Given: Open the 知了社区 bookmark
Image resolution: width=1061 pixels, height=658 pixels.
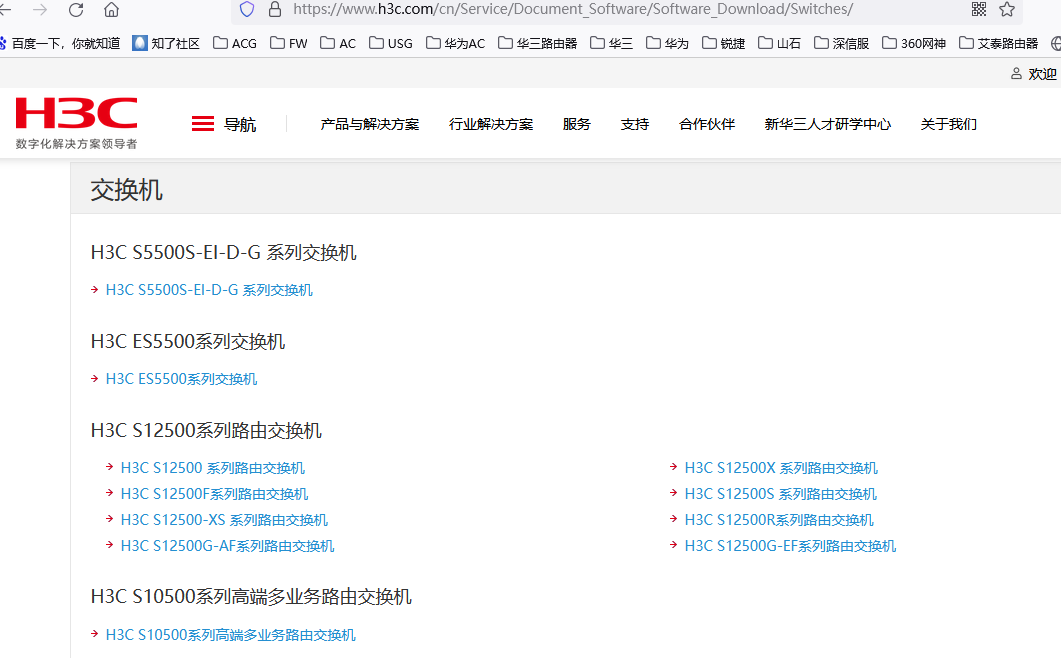Looking at the screenshot, I should click(166, 43).
